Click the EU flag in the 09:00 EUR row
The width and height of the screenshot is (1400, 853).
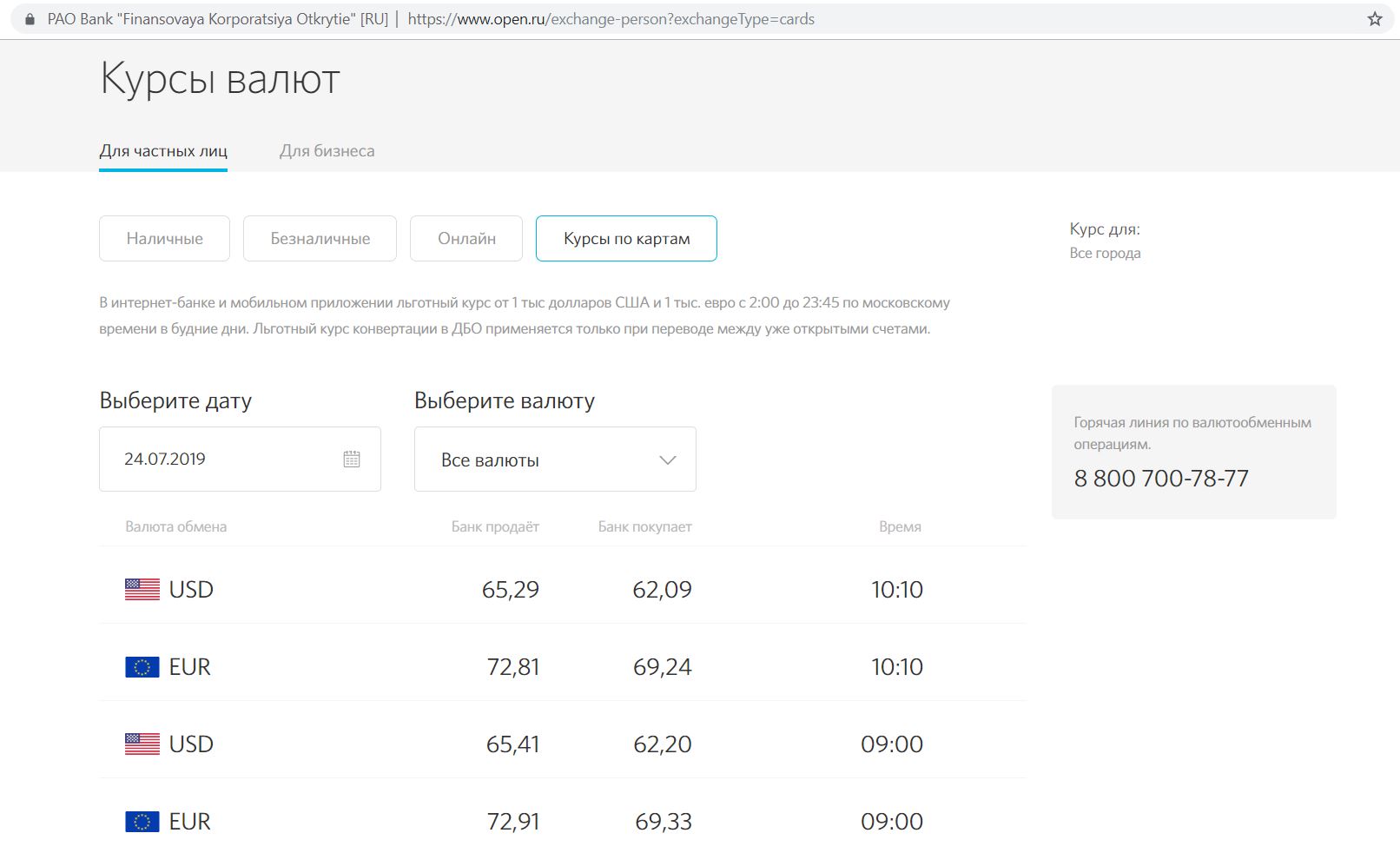[142, 821]
